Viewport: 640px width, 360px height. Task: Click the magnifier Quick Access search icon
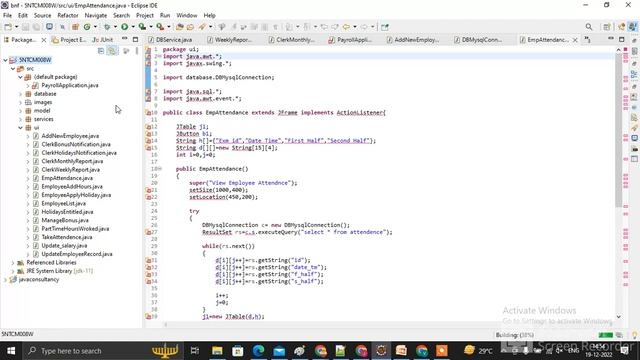589,27
